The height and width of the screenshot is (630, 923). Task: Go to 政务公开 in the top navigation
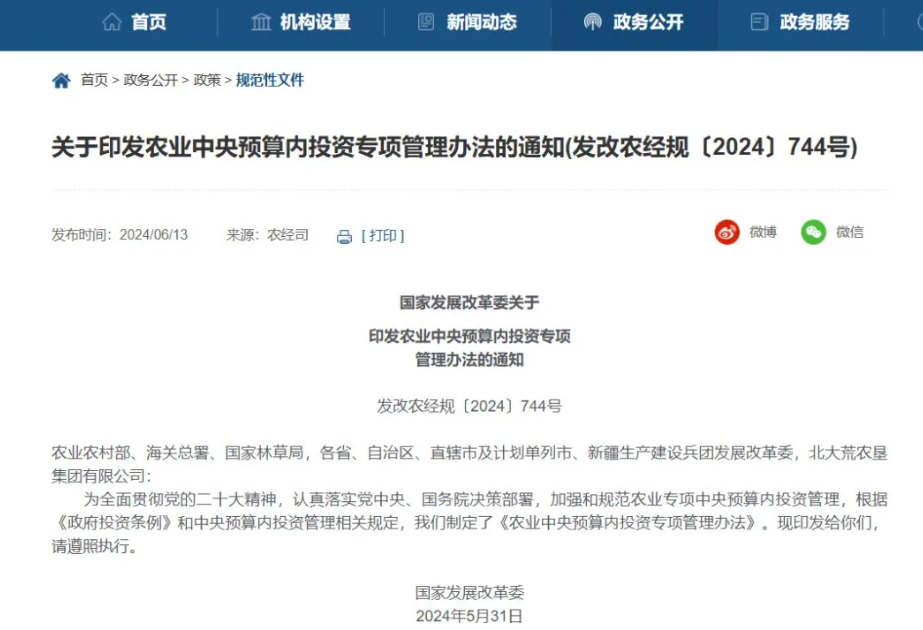(x=634, y=22)
